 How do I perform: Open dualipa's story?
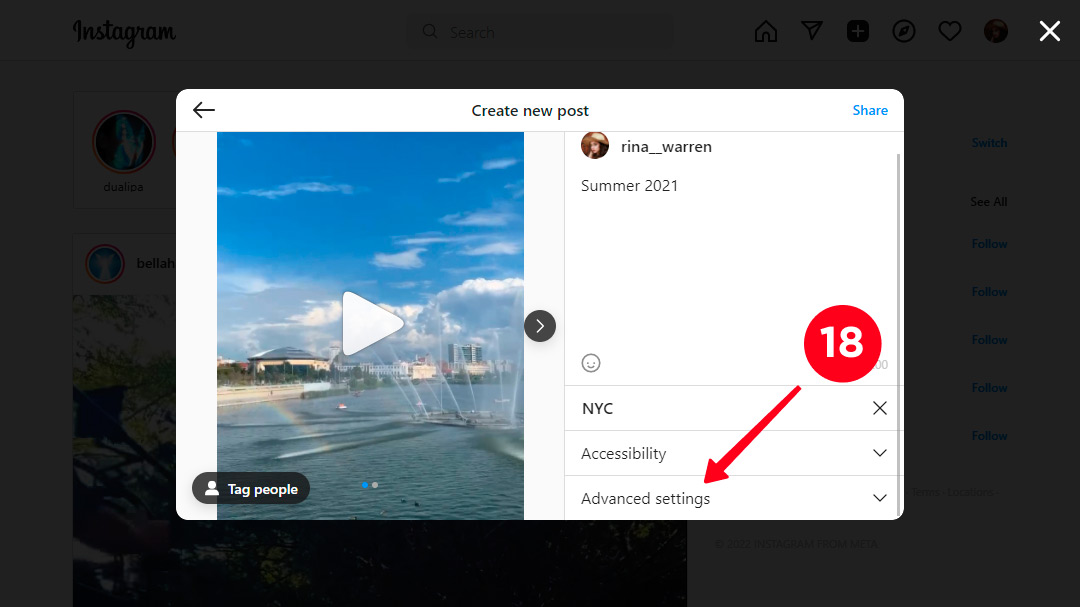[x=124, y=142]
